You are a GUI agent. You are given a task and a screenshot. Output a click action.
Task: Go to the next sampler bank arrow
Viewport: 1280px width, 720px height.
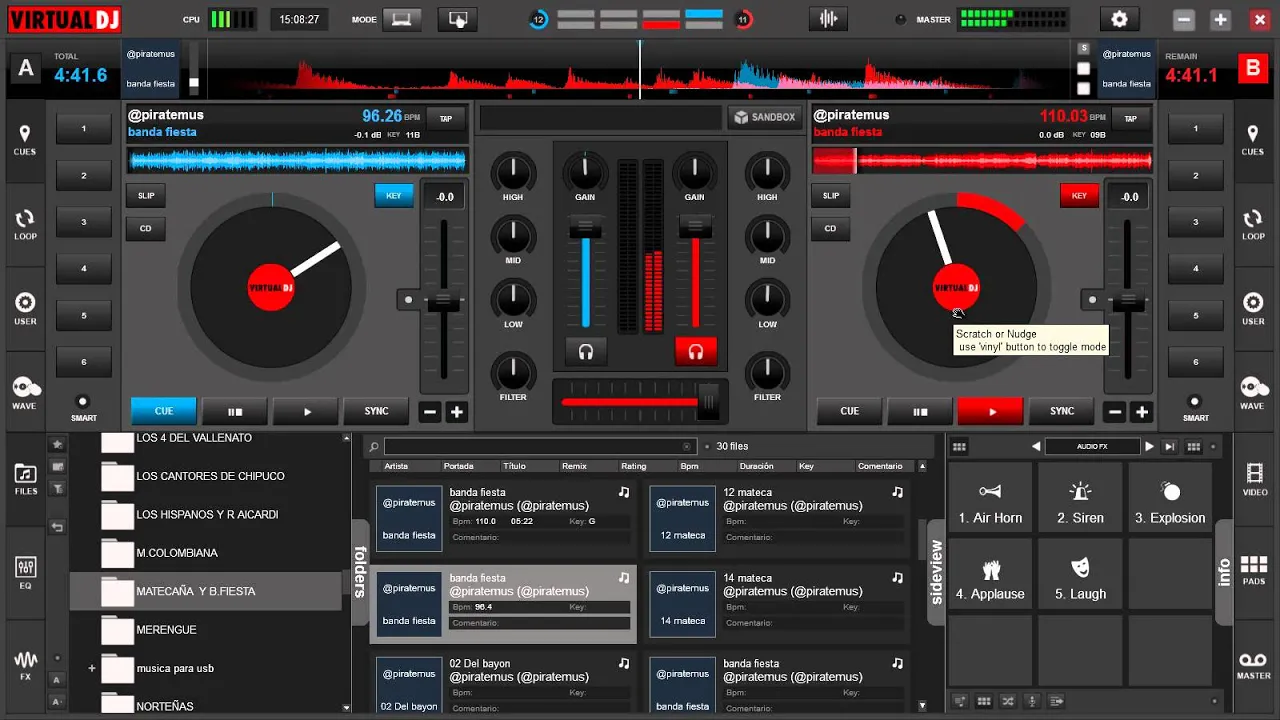[1149, 447]
